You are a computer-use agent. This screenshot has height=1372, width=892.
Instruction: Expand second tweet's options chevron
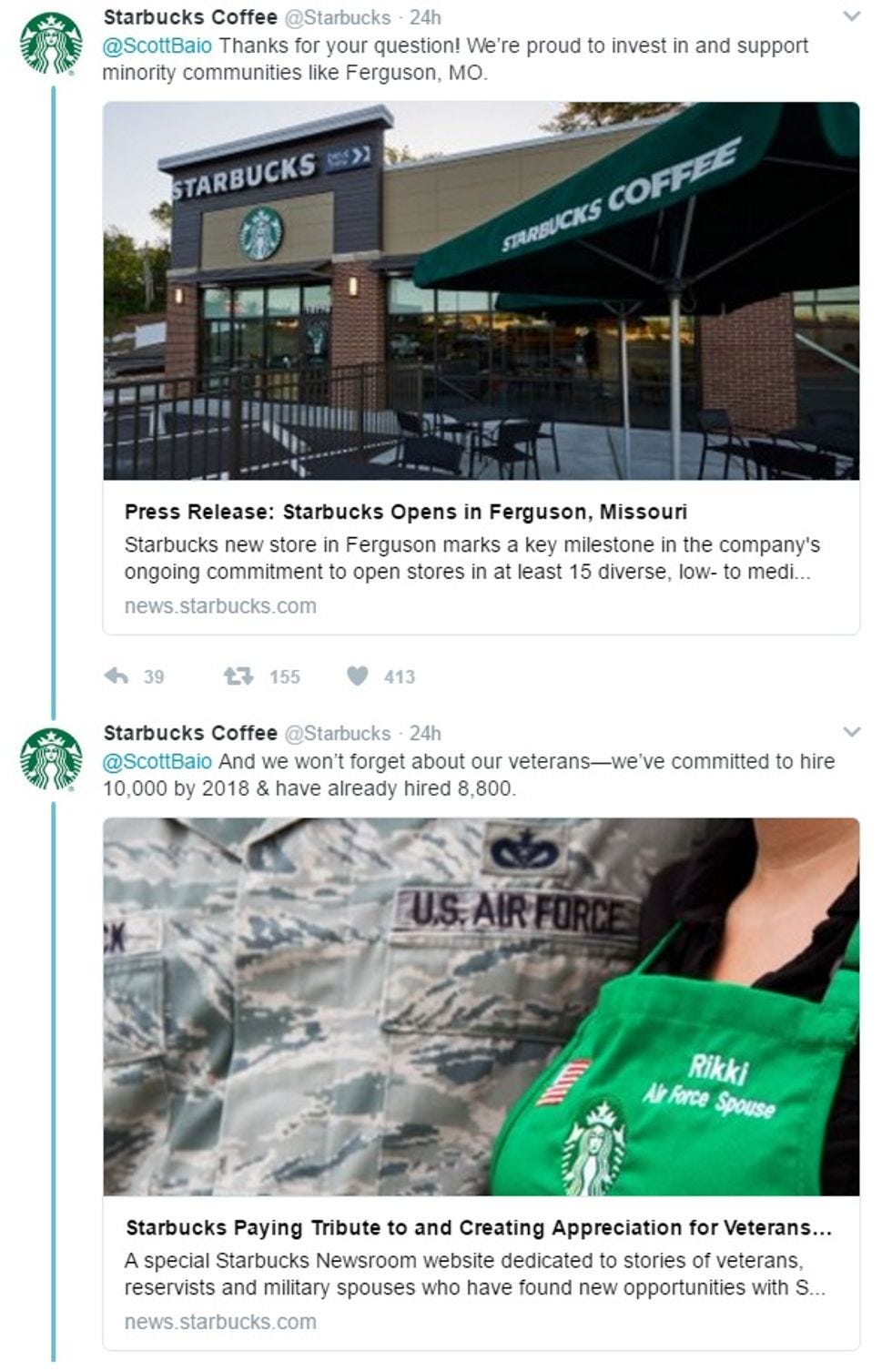tap(852, 732)
